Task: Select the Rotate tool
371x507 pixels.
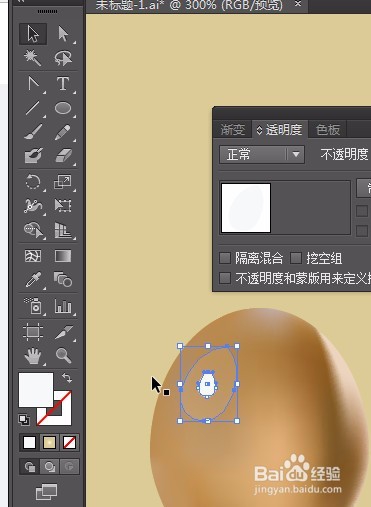Action: point(33,182)
